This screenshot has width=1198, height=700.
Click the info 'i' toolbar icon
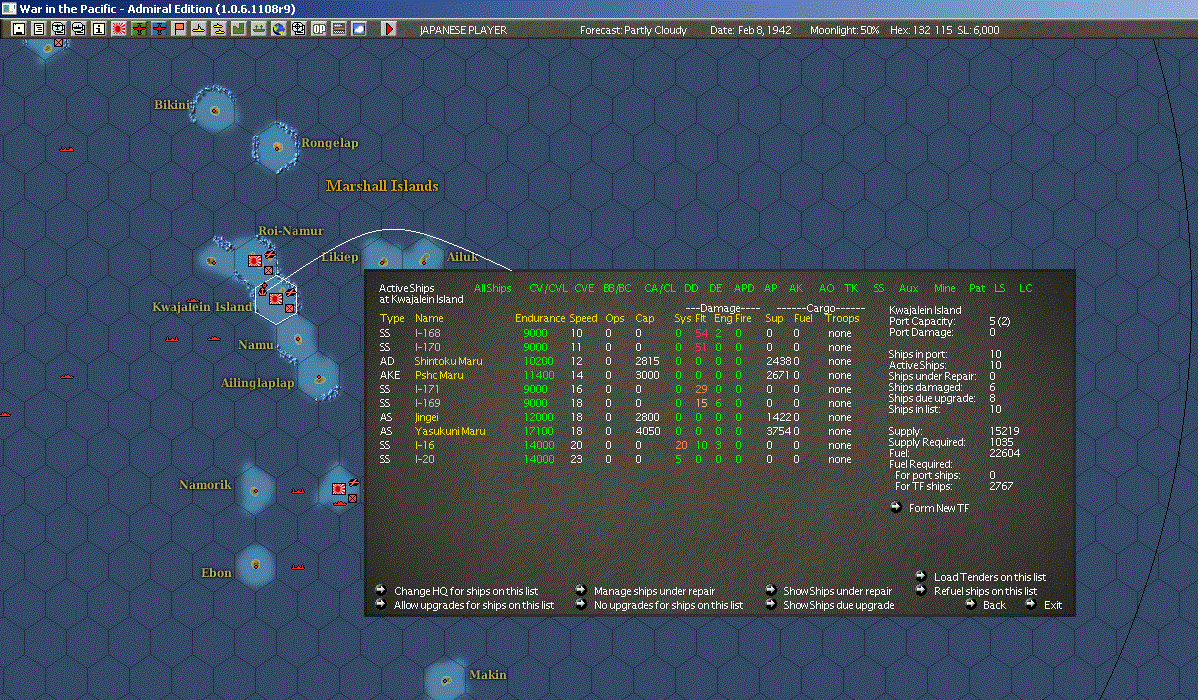pos(99,29)
